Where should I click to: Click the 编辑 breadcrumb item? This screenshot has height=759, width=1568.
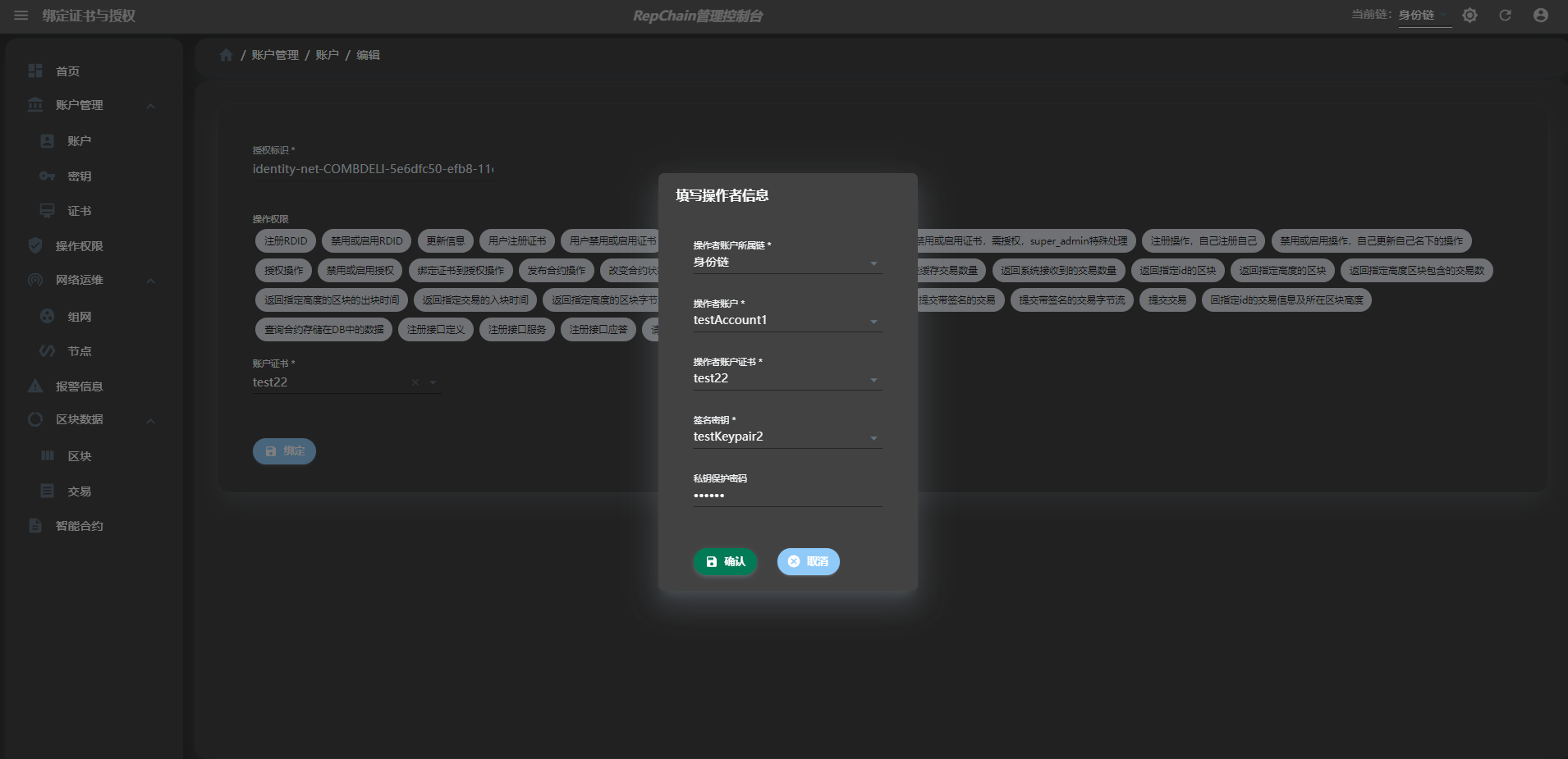[368, 55]
